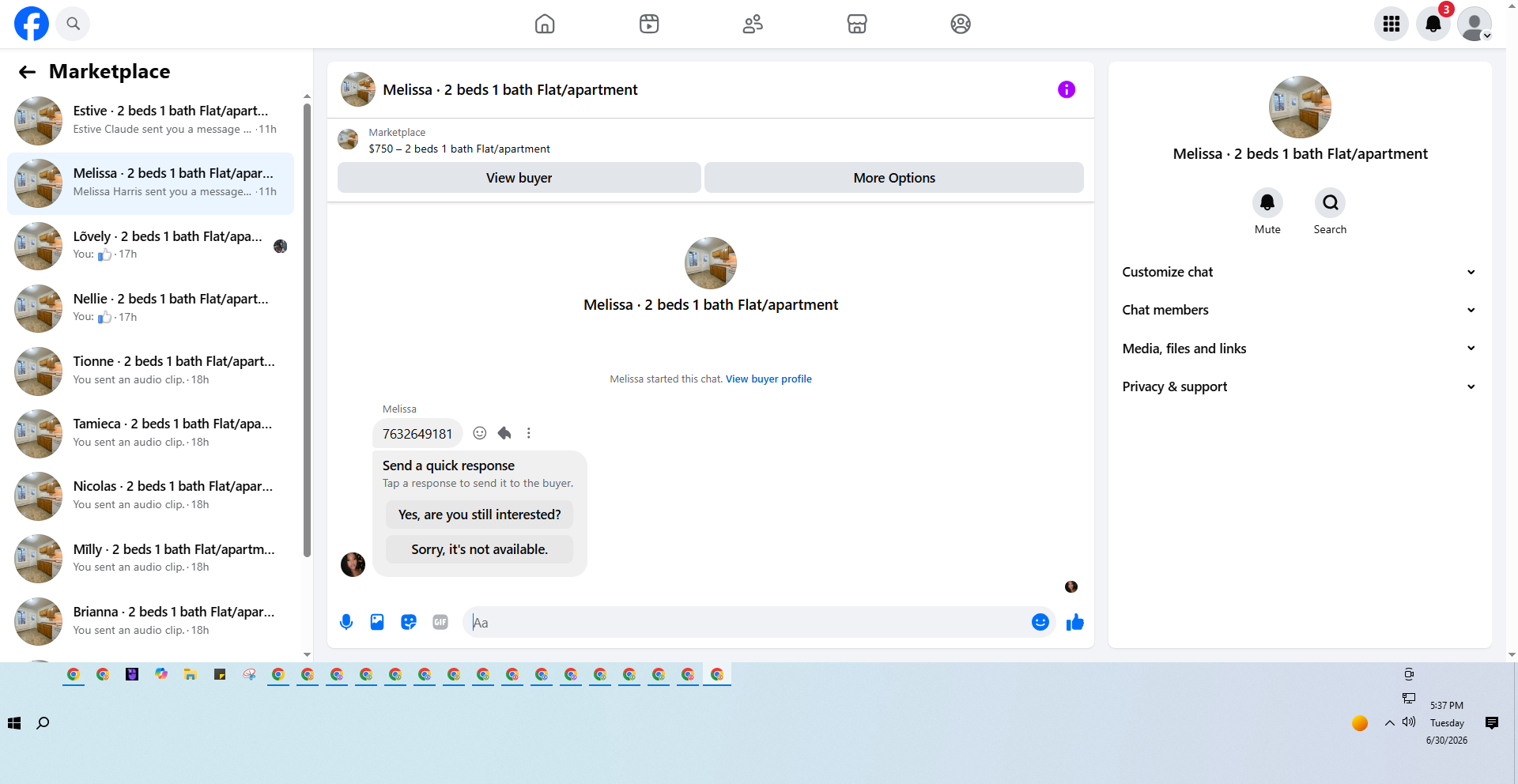
Task: Send 'Sorry, it's not available.' quick response
Action: pyautogui.click(x=480, y=549)
